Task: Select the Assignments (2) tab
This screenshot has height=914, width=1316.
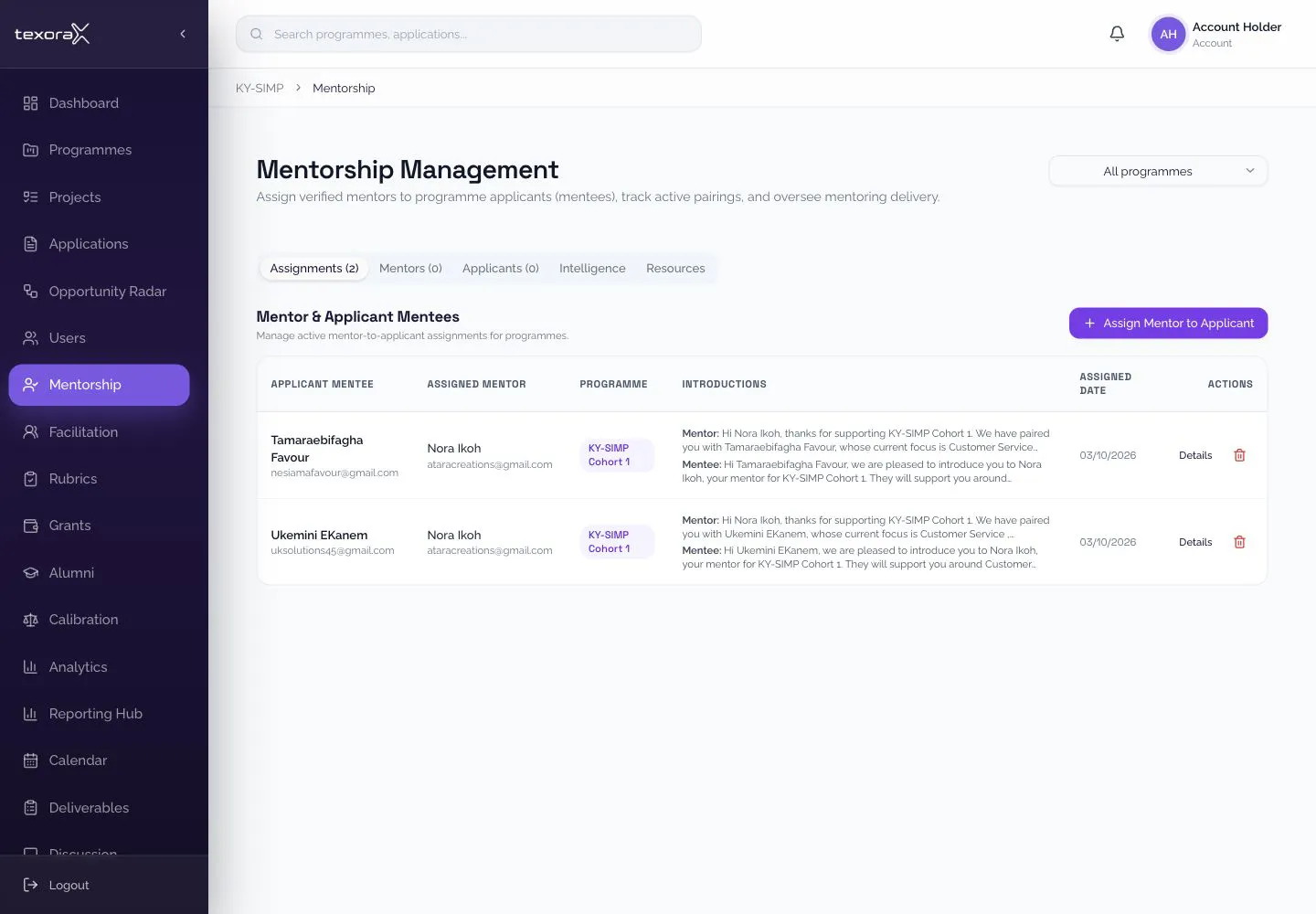Action: [314, 269]
